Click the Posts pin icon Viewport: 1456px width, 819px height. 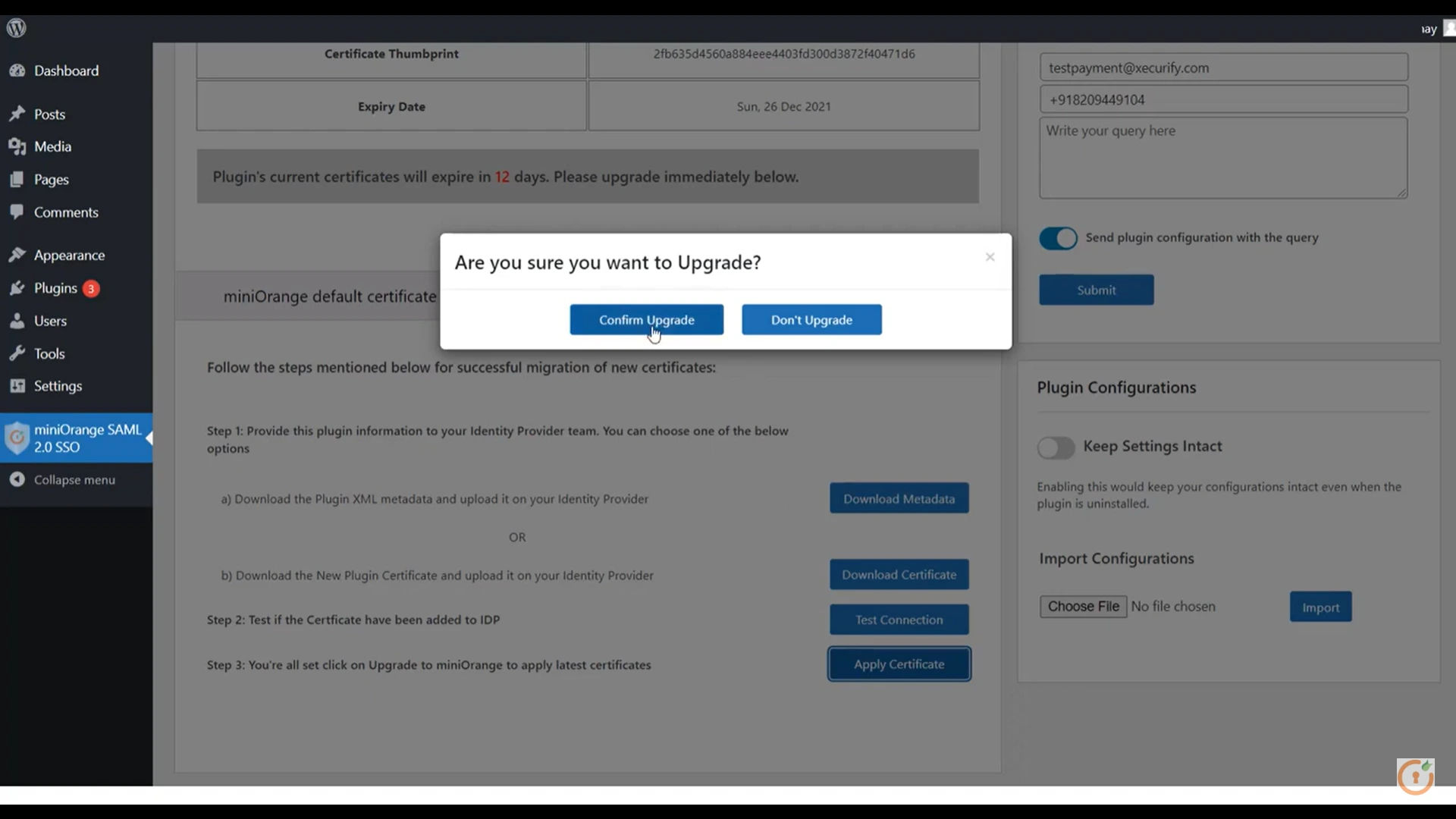click(17, 114)
